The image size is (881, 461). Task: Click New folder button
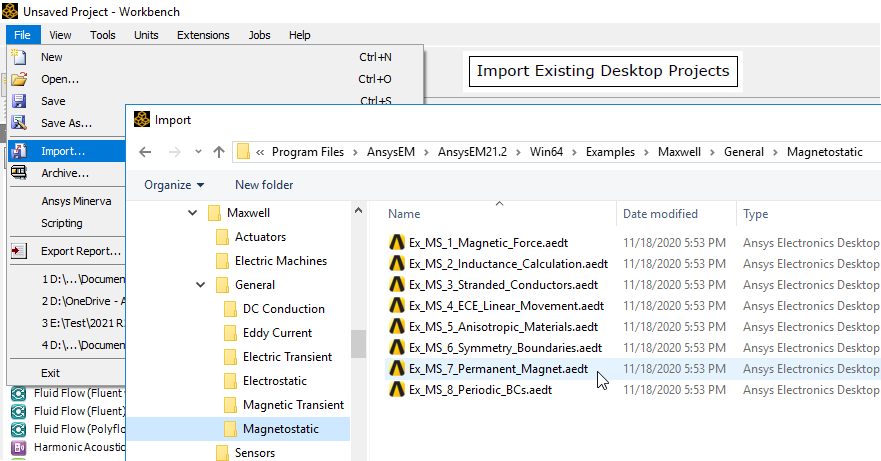pos(264,184)
